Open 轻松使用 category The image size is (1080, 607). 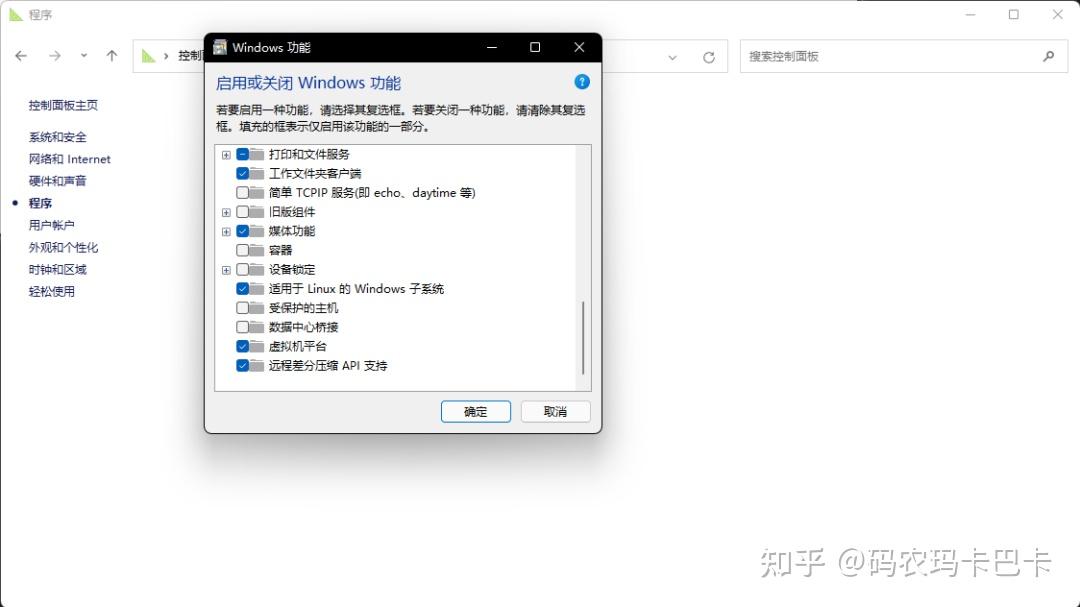coord(52,291)
